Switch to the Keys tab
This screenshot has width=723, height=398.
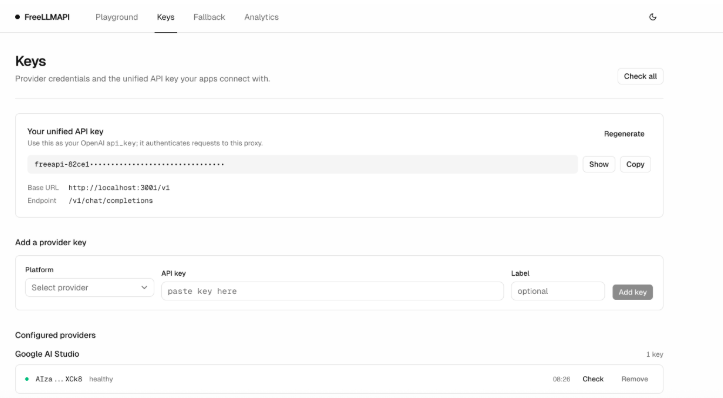point(166,17)
